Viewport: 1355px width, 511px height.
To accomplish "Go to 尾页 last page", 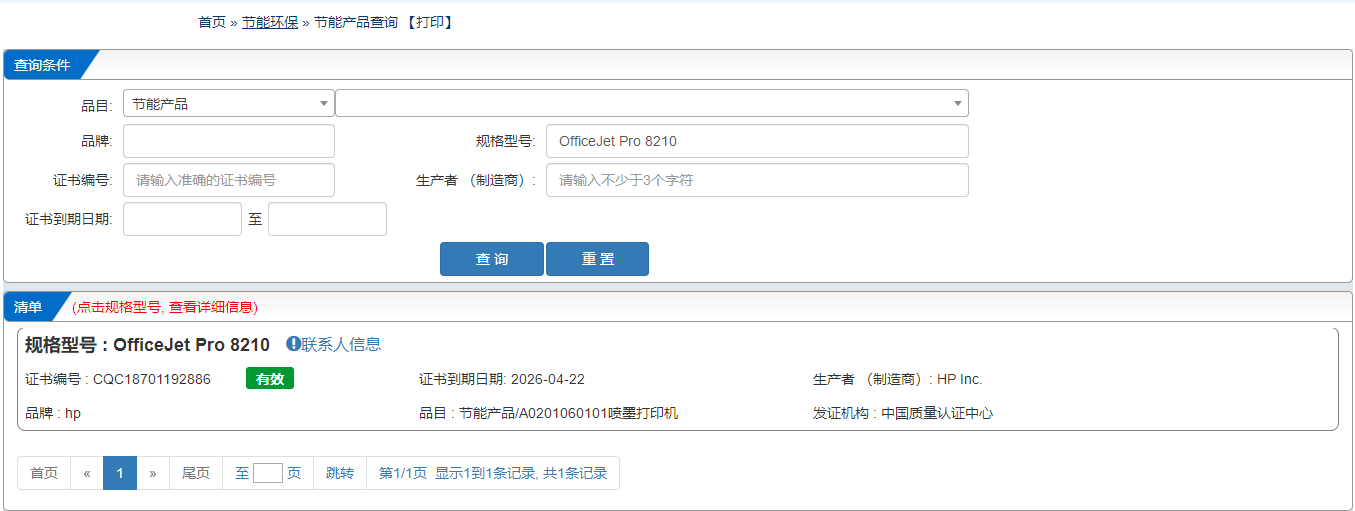I will pyautogui.click(x=196, y=473).
